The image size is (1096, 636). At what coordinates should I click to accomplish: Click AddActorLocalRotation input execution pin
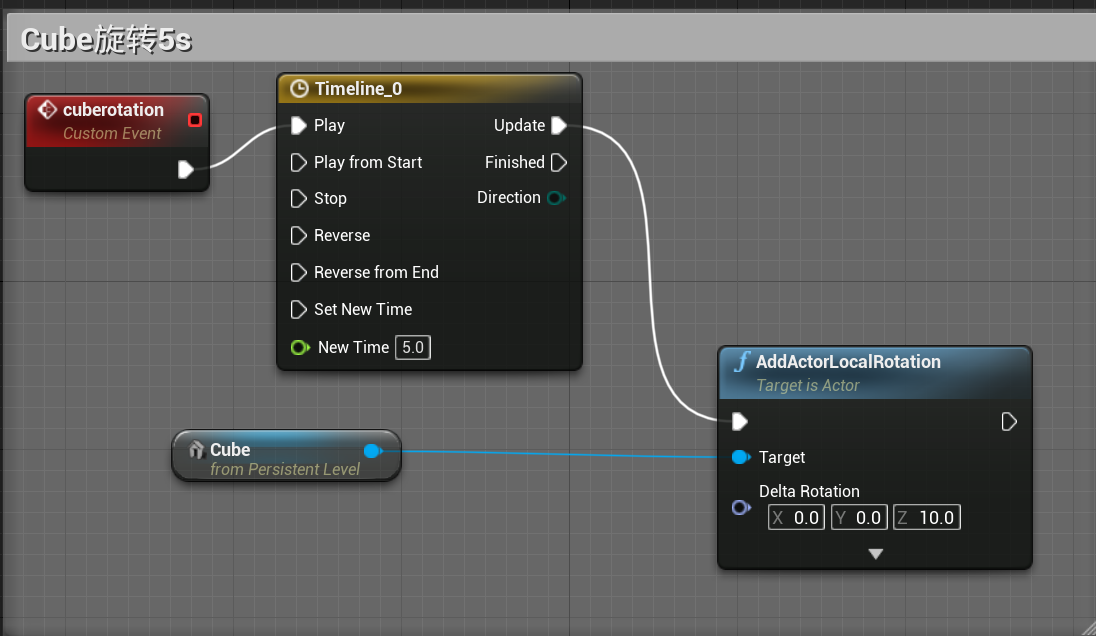[x=740, y=421]
